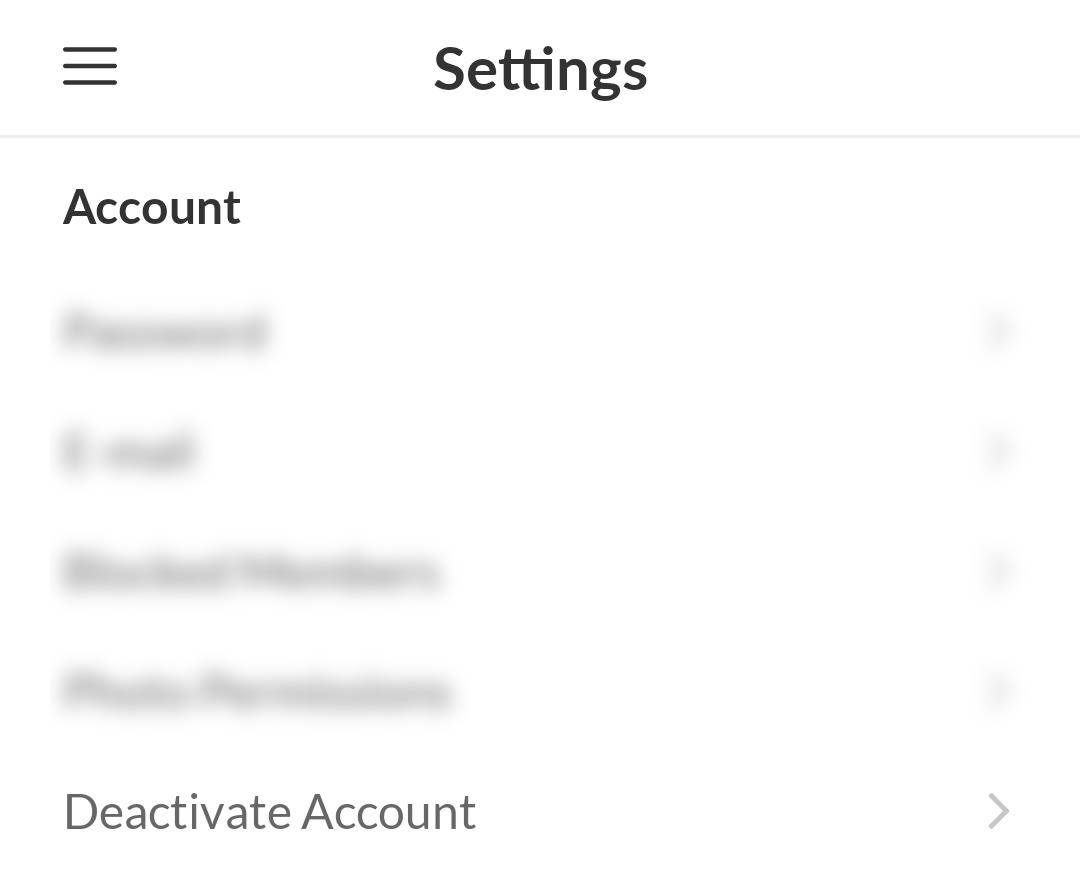
Task: Tap the Blocked Members row chevron
Action: [998, 571]
